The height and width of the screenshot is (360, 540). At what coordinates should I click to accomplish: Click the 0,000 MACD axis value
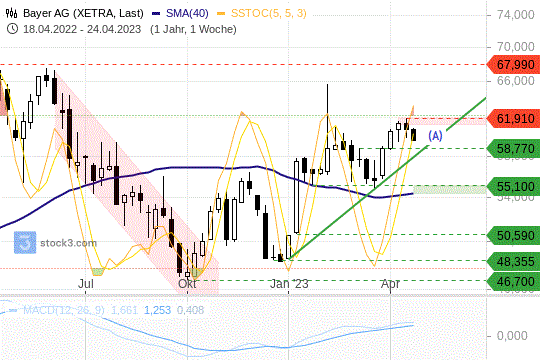(512, 336)
